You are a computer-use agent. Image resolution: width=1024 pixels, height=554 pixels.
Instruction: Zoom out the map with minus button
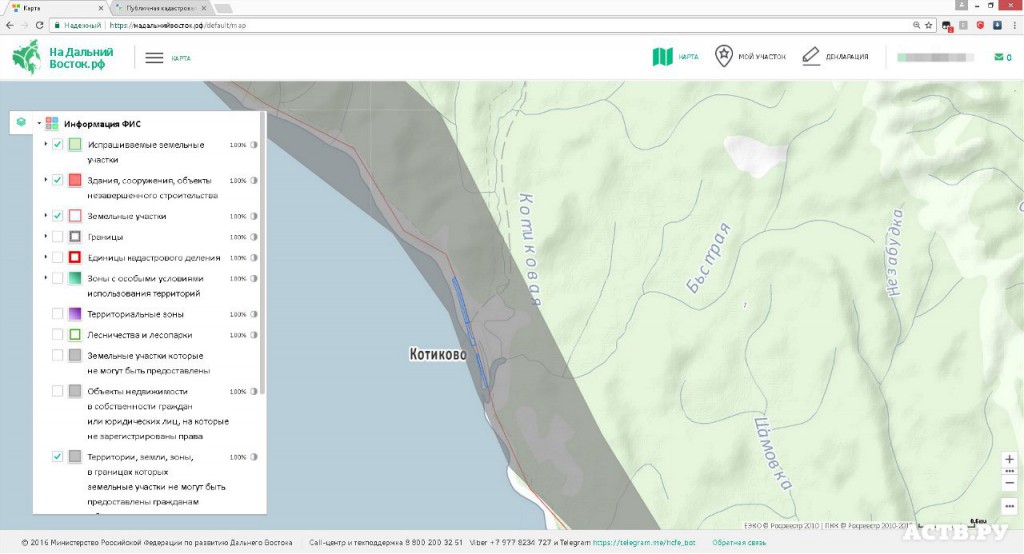(1008, 482)
